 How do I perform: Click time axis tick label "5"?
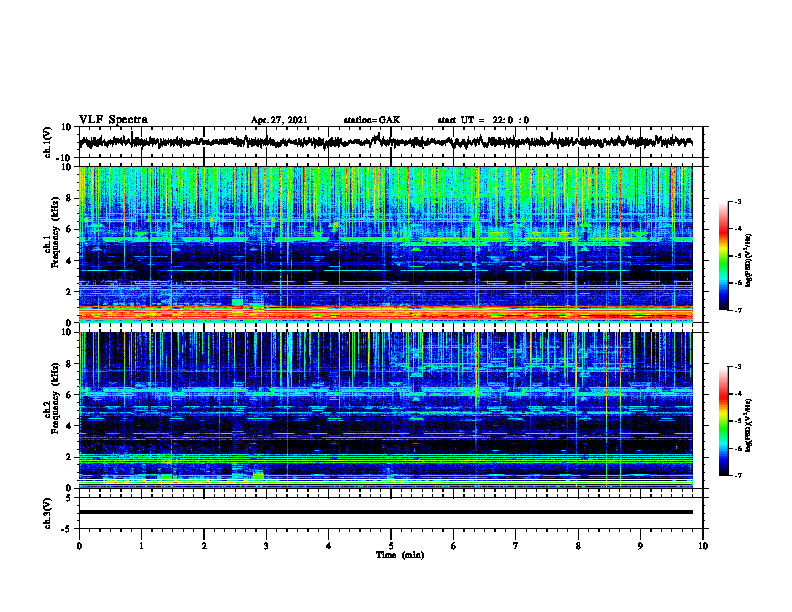391,546
